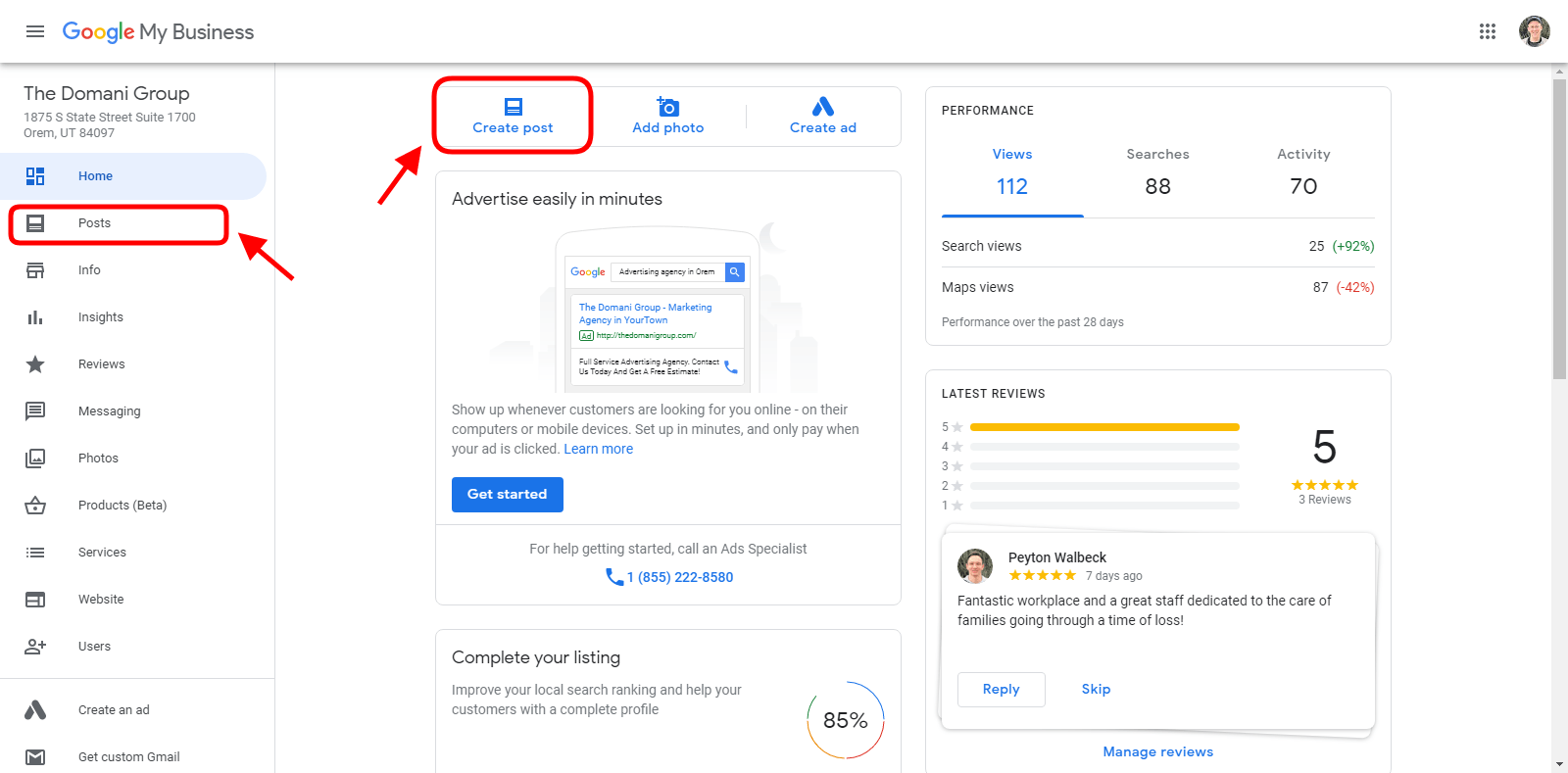This screenshot has width=1568, height=773.
Task: Open Photos in the sidebar
Action: [133, 459]
